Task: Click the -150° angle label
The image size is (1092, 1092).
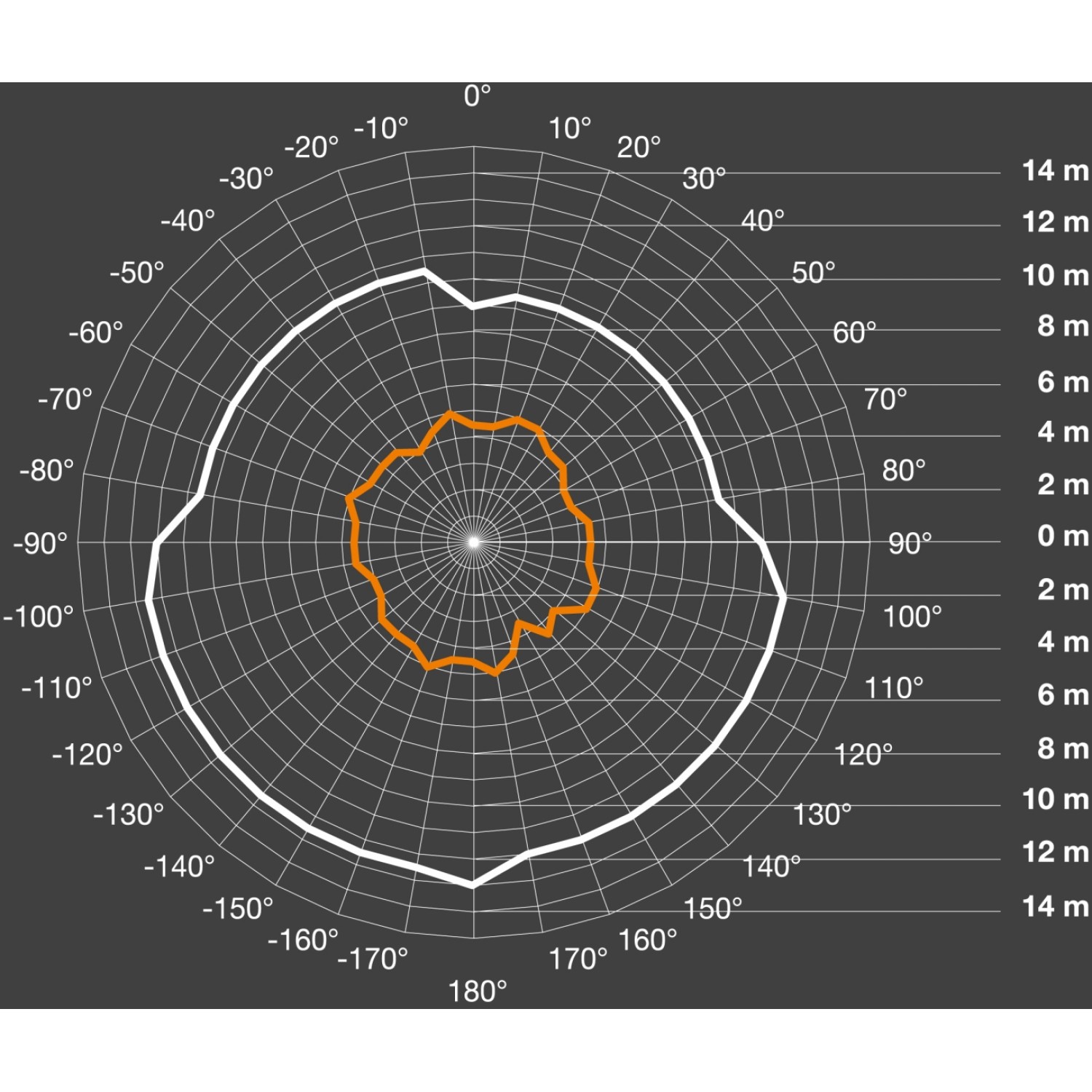Action: click(237, 909)
